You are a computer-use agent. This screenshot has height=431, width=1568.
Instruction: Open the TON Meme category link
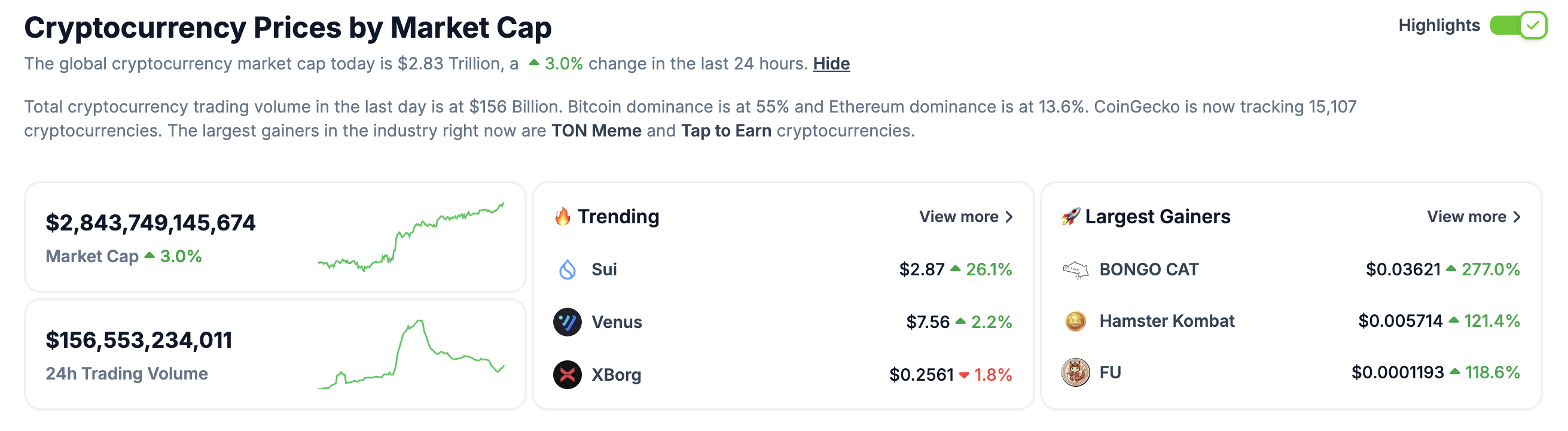pos(596,131)
